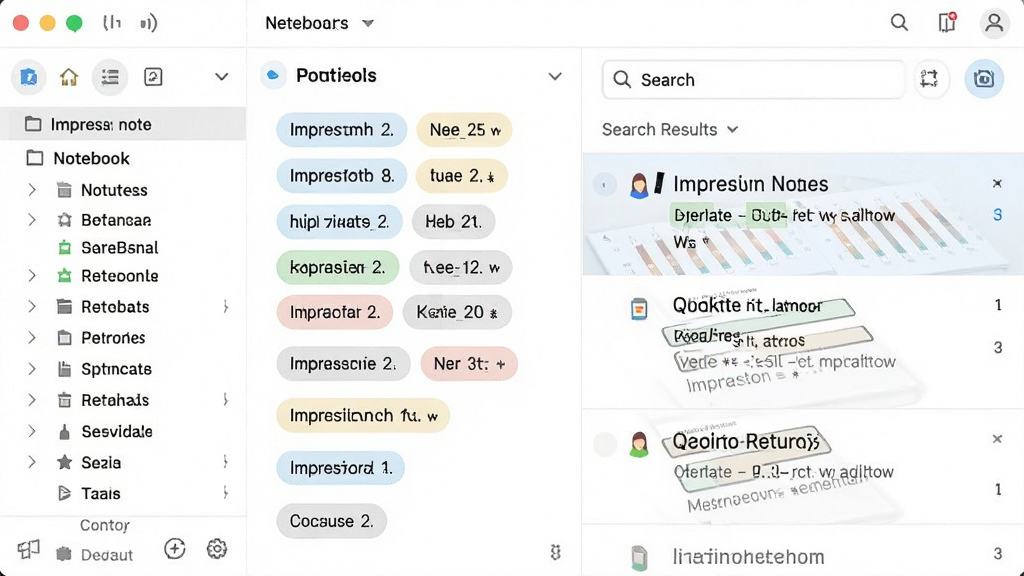Expand the Notutess tree item
The height and width of the screenshot is (576, 1024).
pyautogui.click(x=31, y=190)
